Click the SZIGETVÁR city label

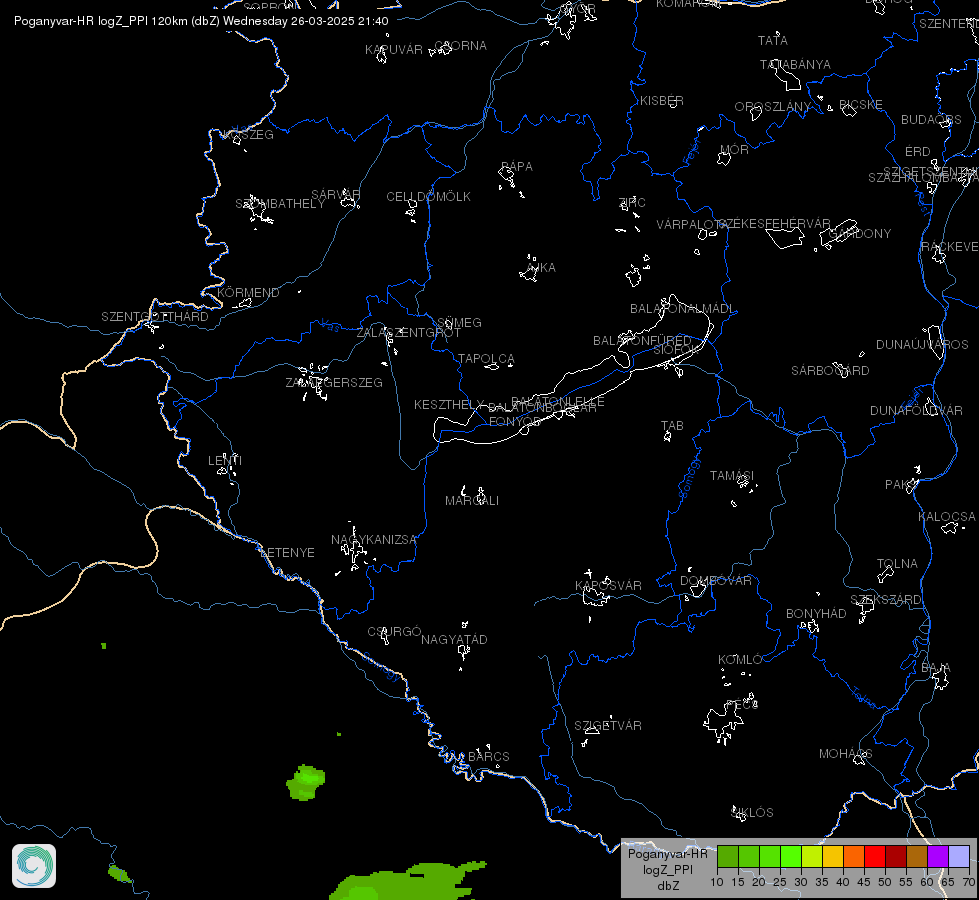(608, 726)
